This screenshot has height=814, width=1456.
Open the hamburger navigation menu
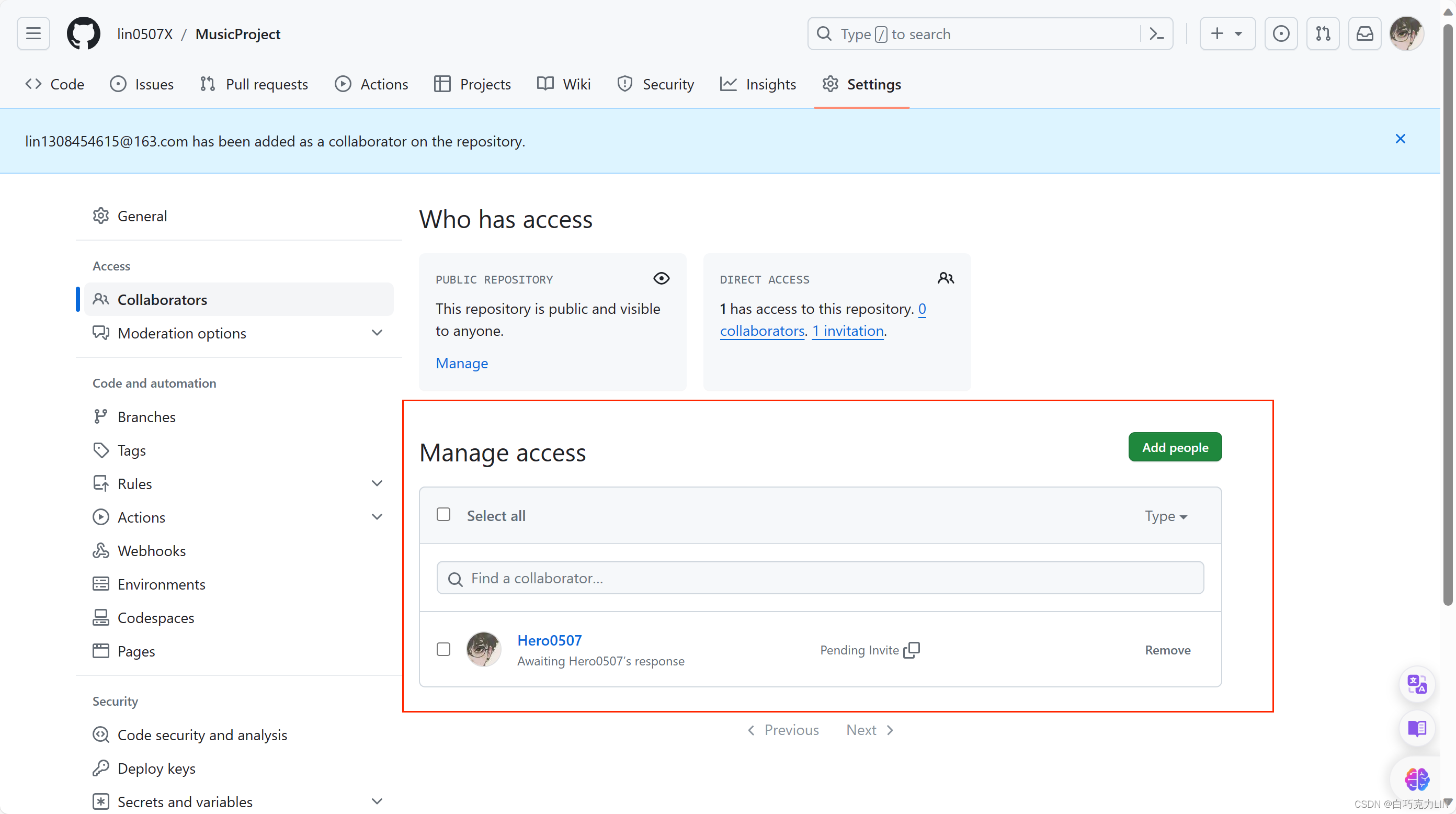pos(33,34)
